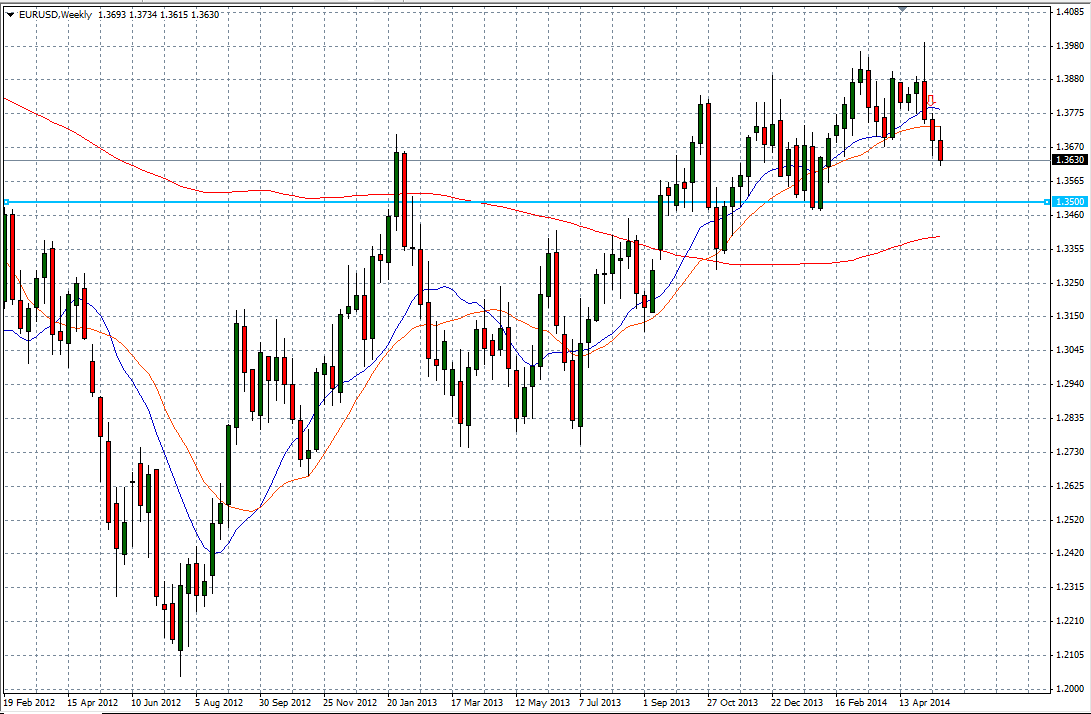Click the 1.3775 price axis label
The image size is (1091, 714).
coord(1070,113)
